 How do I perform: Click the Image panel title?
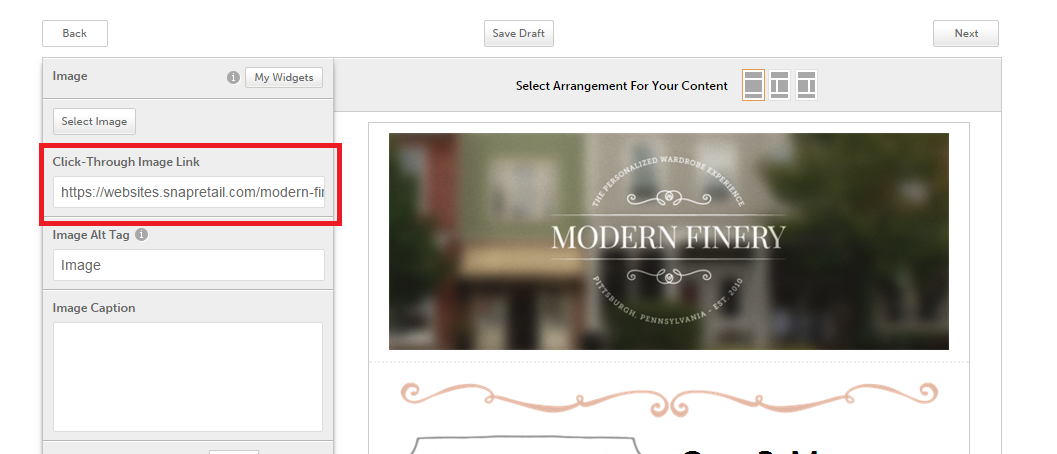click(70, 76)
